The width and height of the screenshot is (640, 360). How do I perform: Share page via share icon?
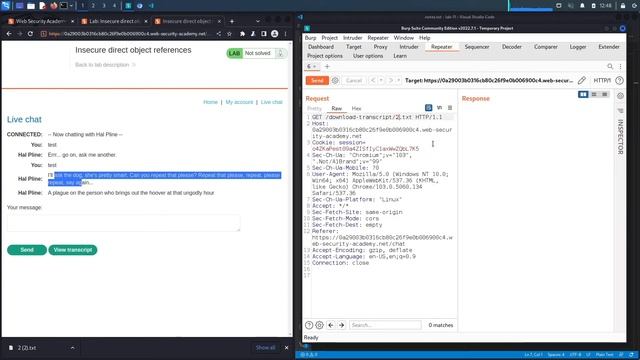[x=219, y=34]
